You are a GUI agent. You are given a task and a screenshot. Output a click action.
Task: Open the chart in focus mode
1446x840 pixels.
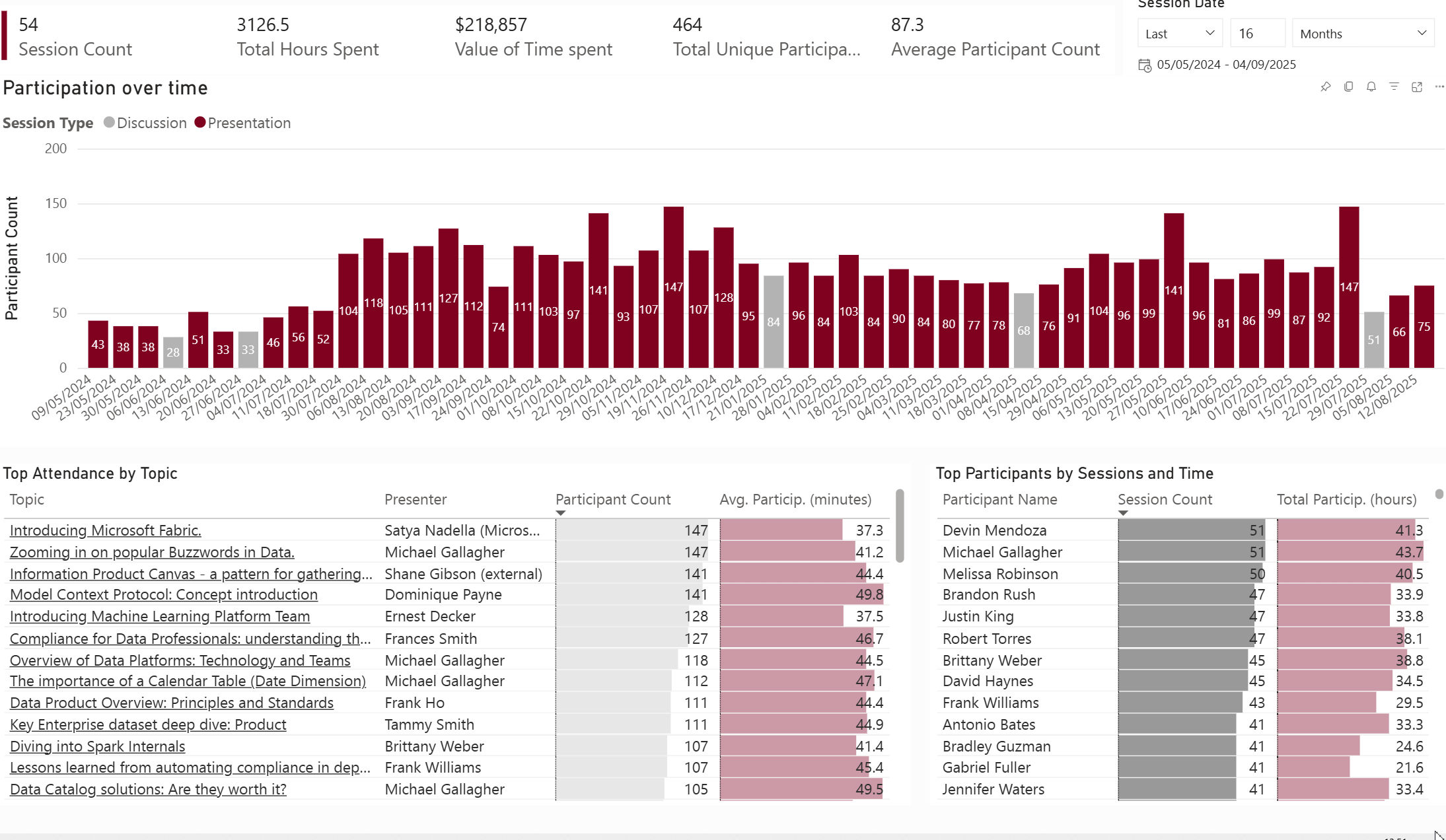1417,87
